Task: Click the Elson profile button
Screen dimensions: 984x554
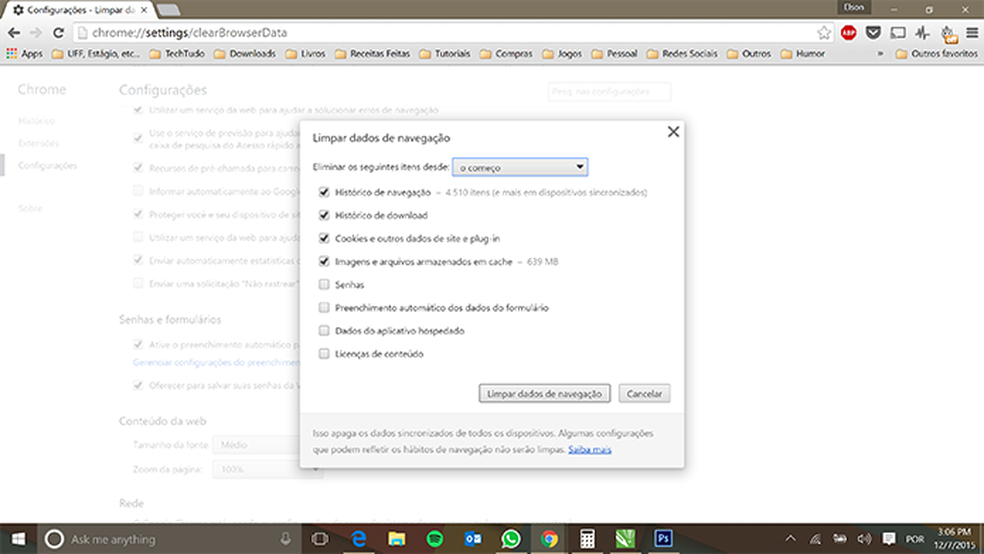Action: click(x=854, y=8)
